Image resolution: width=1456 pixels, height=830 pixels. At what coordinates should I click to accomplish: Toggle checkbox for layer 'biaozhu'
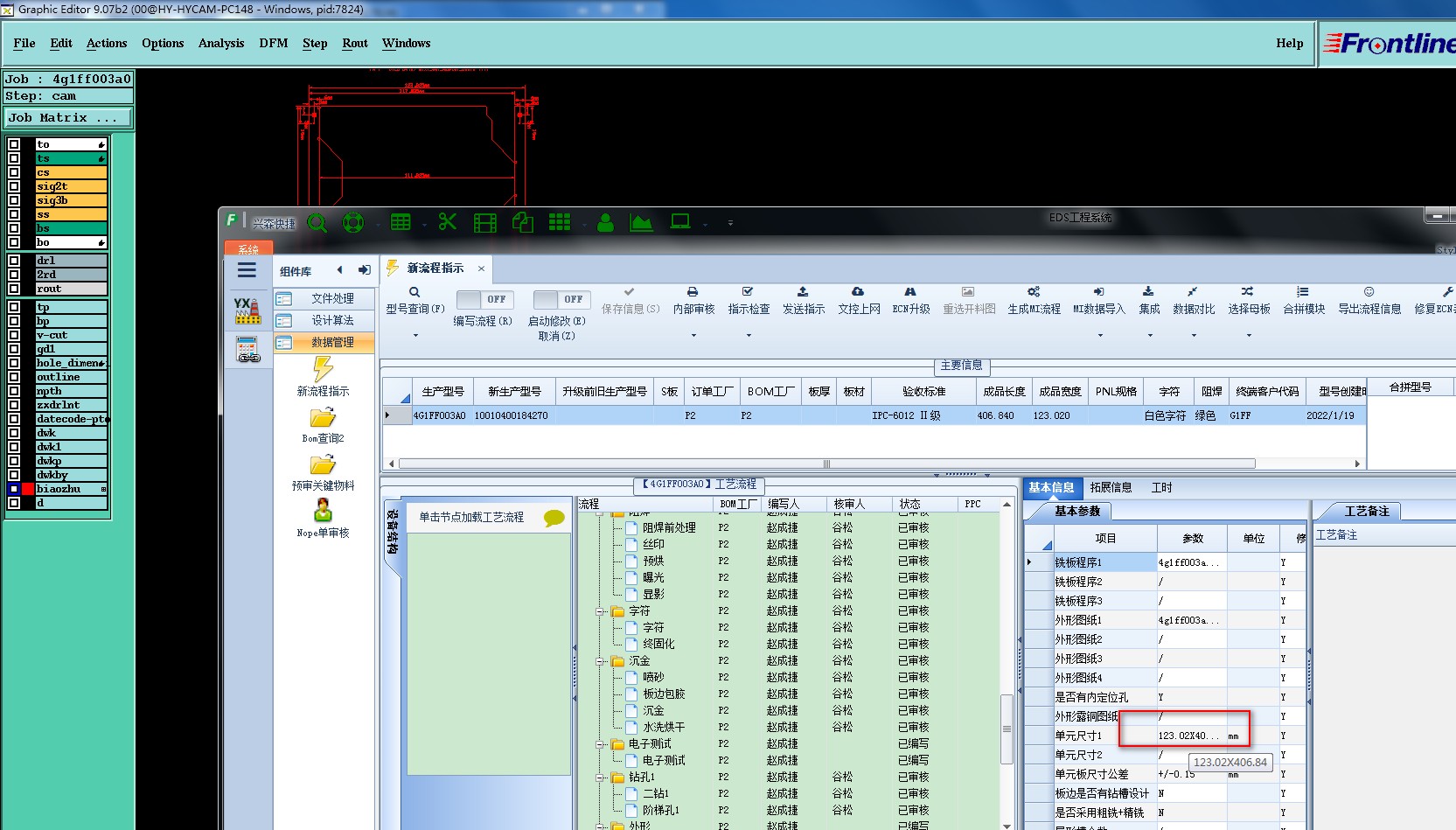(14, 489)
